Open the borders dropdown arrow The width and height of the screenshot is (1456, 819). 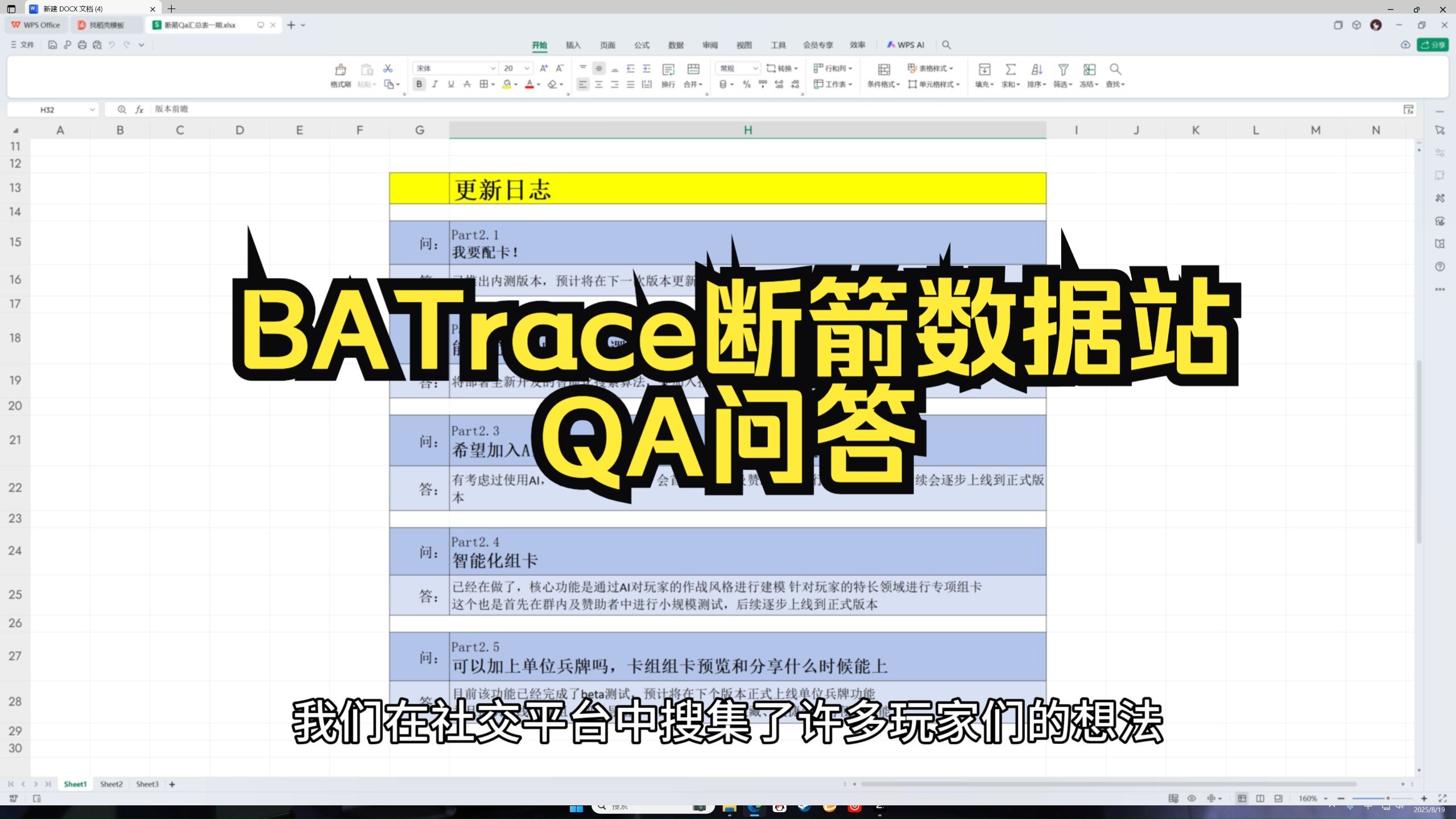click(493, 84)
